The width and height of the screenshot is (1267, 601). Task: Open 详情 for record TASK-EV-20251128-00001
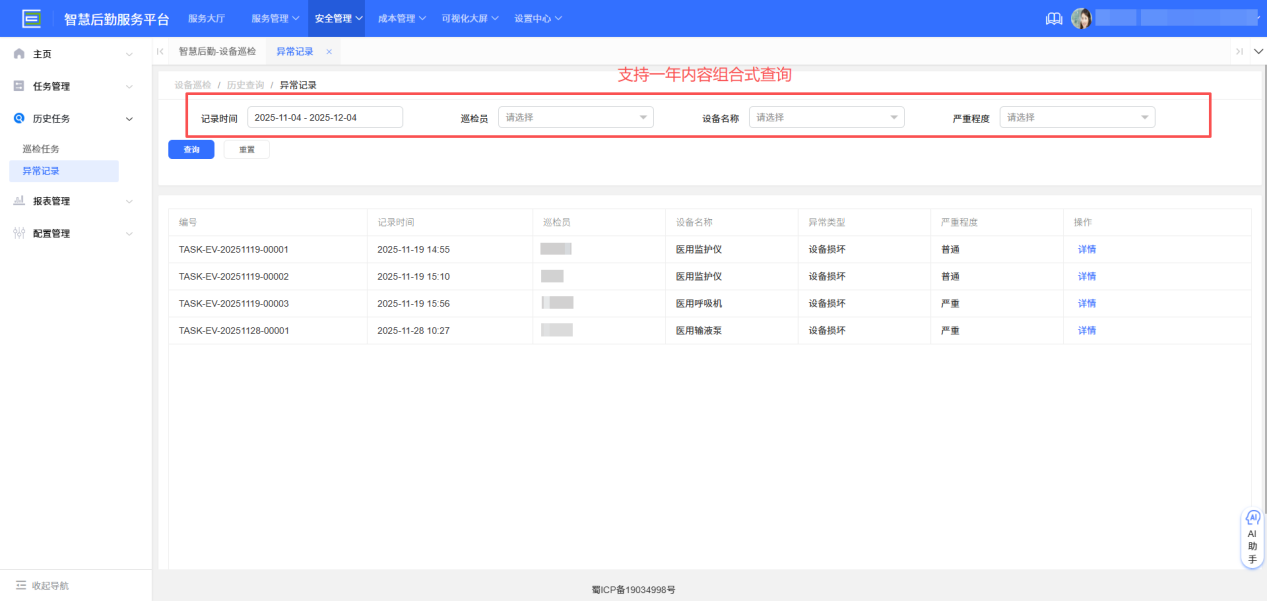1086,329
